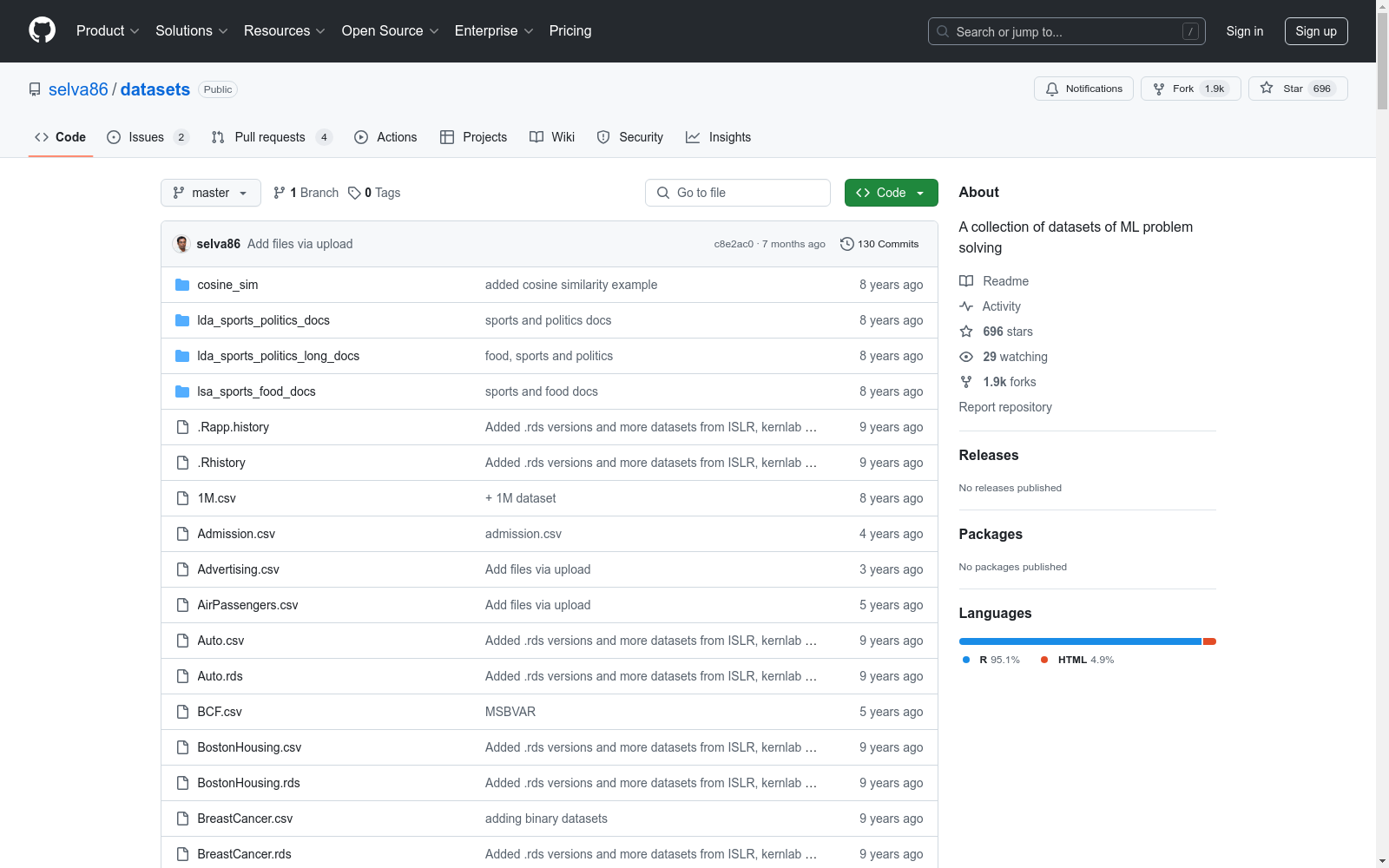Viewport: 1389px width, 868px height.
Task: Expand the Solutions menu
Action: pos(192,31)
